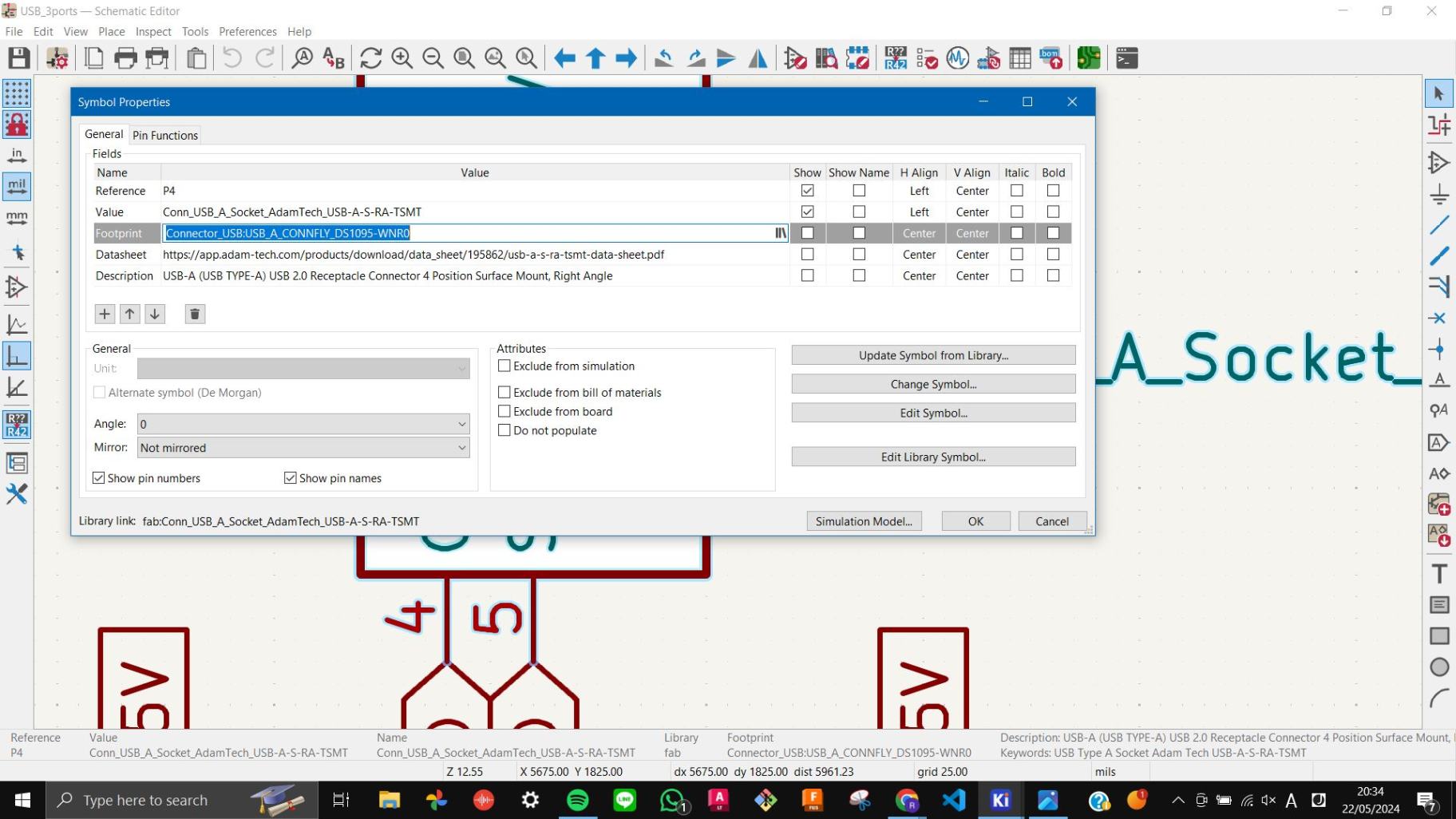Open footprint library browser icon
Screen dimensions: 1456x819
[781, 233]
